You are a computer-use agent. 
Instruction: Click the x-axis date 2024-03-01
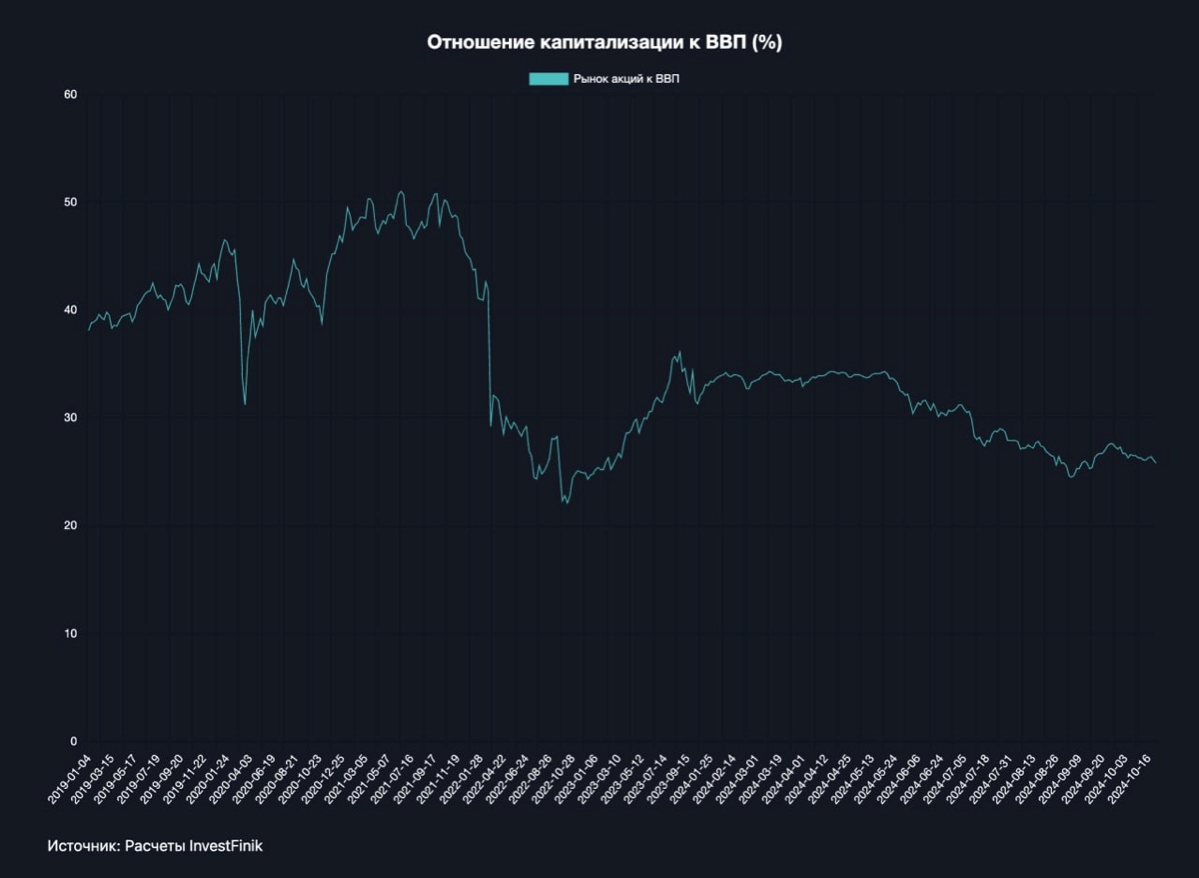[736, 779]
